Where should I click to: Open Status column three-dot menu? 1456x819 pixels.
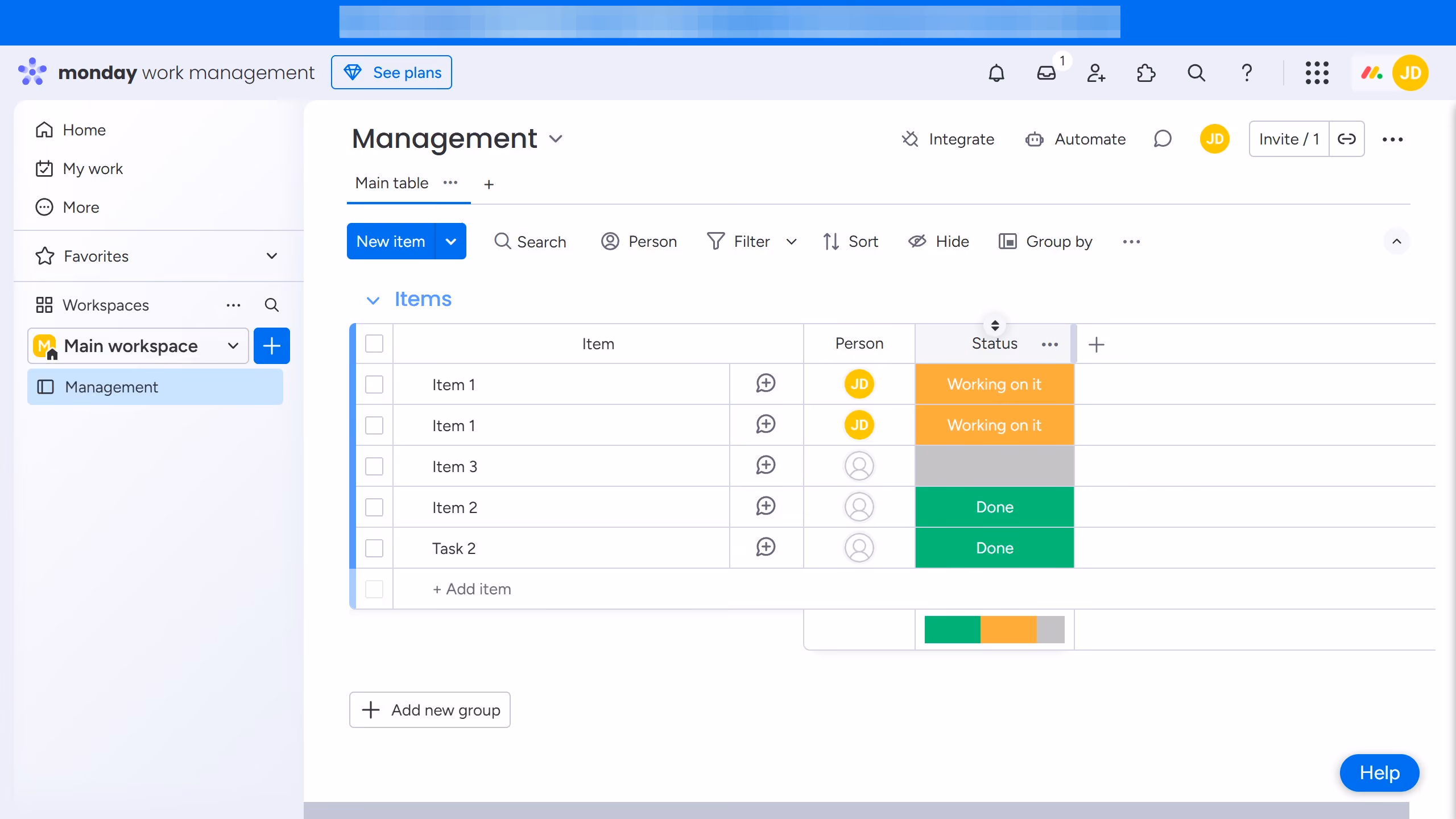click(1050, 344)
